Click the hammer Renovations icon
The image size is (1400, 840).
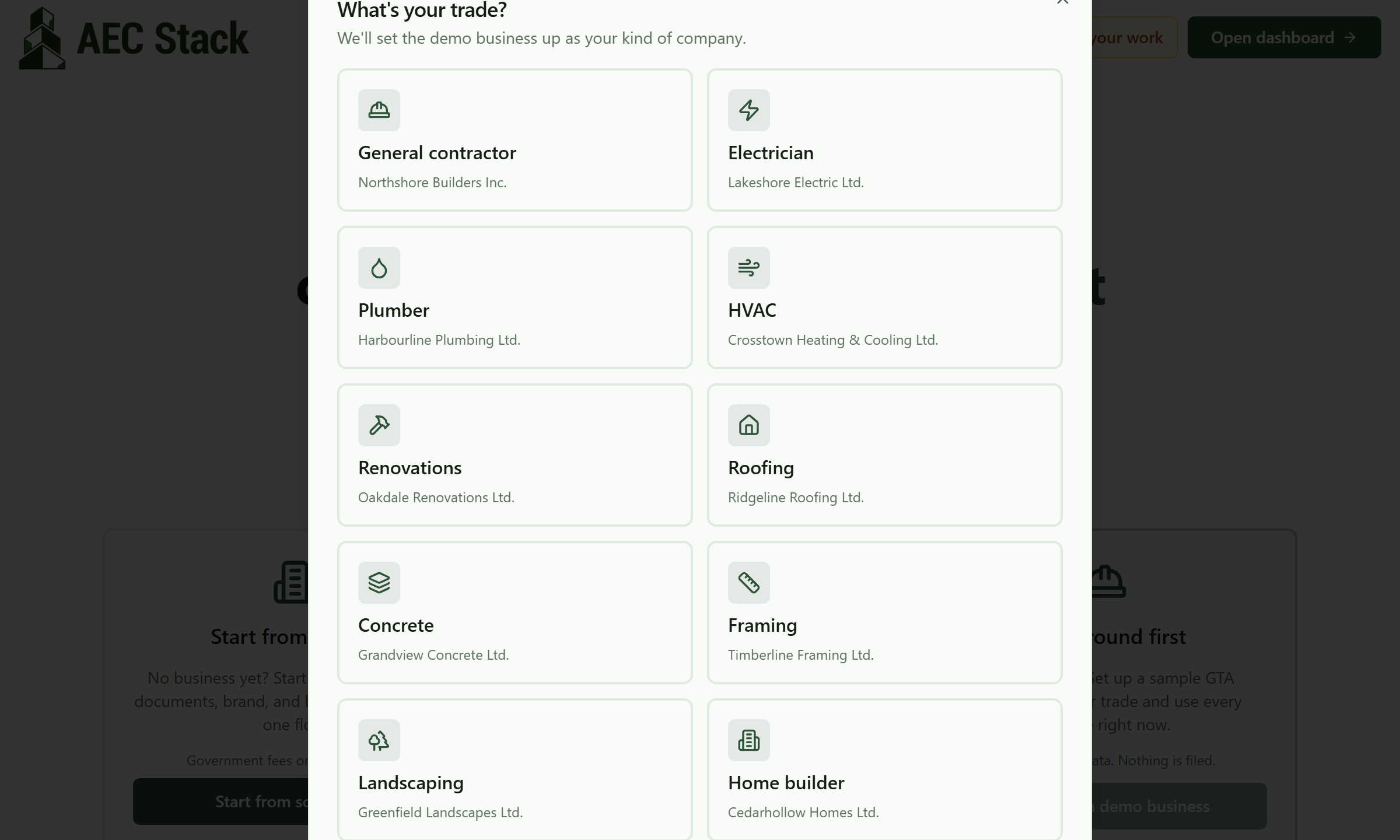click(x=379, y=425)
